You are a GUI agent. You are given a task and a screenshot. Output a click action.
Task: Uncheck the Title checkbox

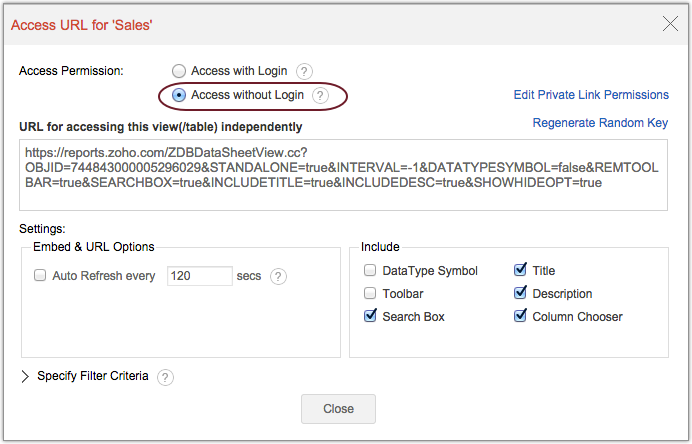520,270
